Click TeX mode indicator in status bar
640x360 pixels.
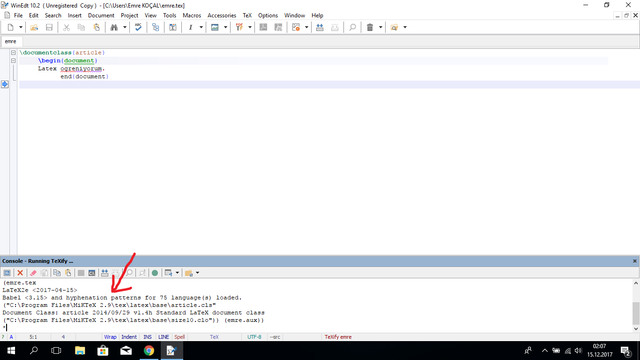pyautogui.click(x=214, y=337)
